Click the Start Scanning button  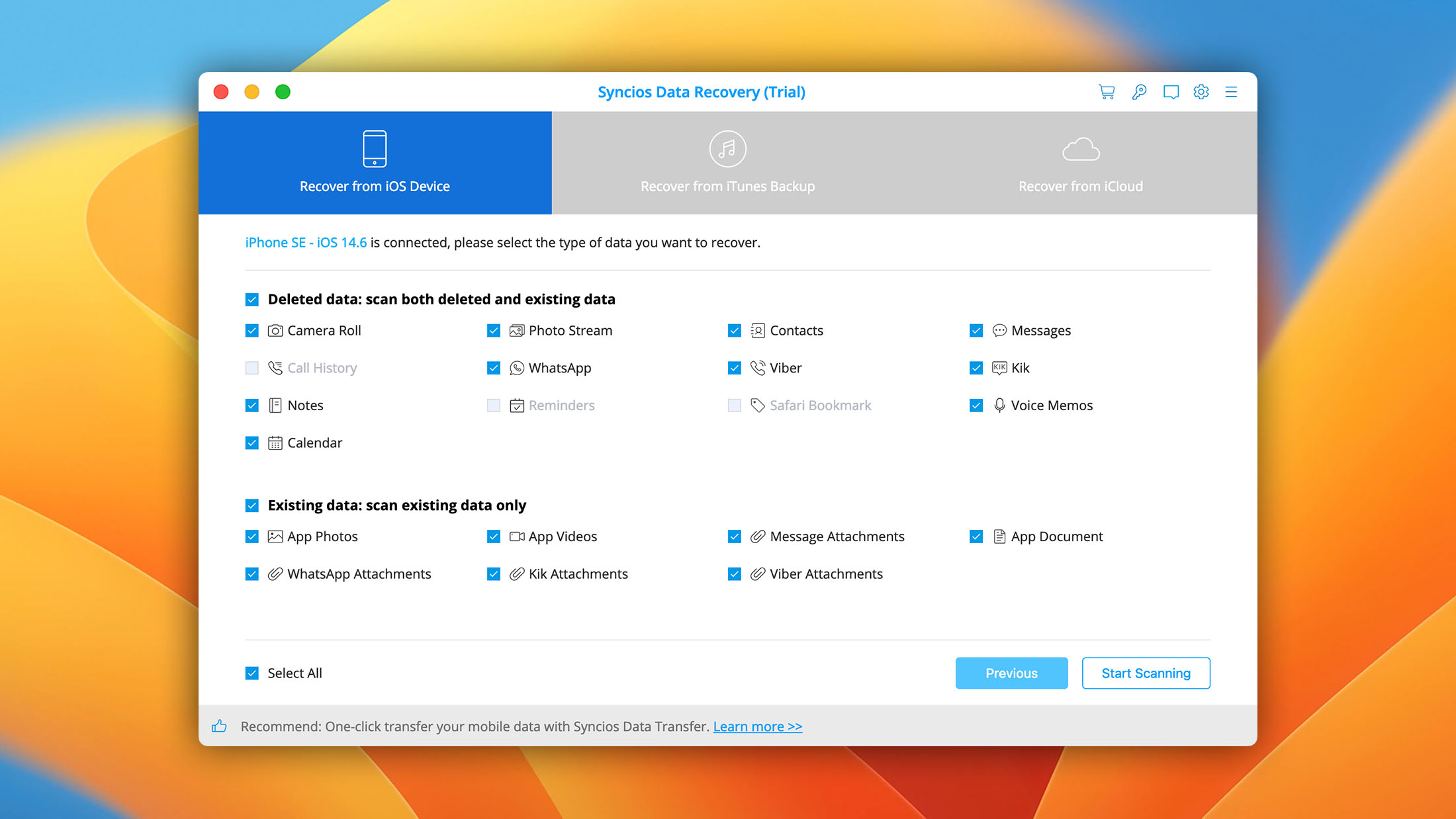[x=1146, y=673]
